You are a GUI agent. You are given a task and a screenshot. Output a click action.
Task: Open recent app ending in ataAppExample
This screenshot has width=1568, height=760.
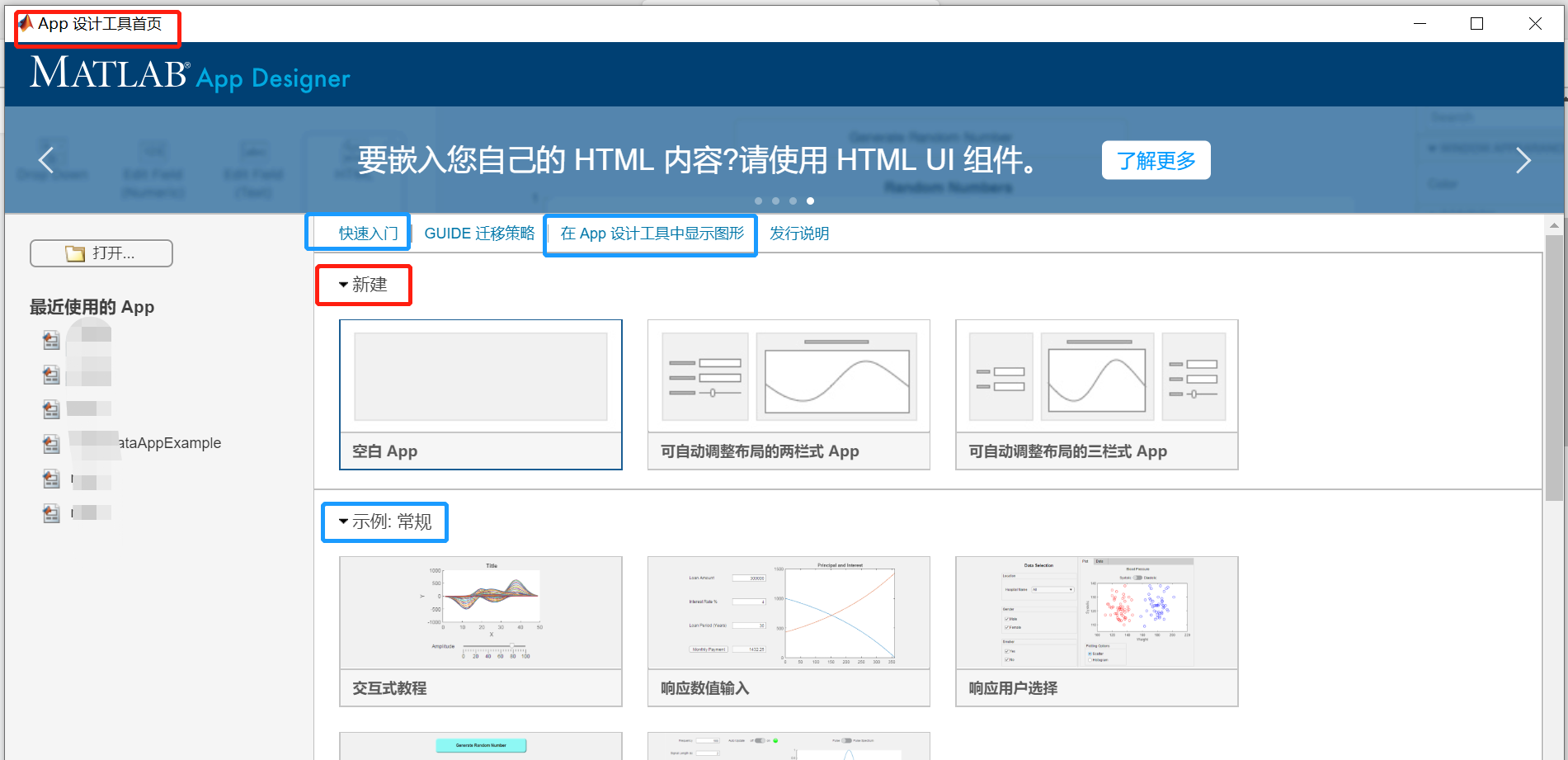click(132, 443)
